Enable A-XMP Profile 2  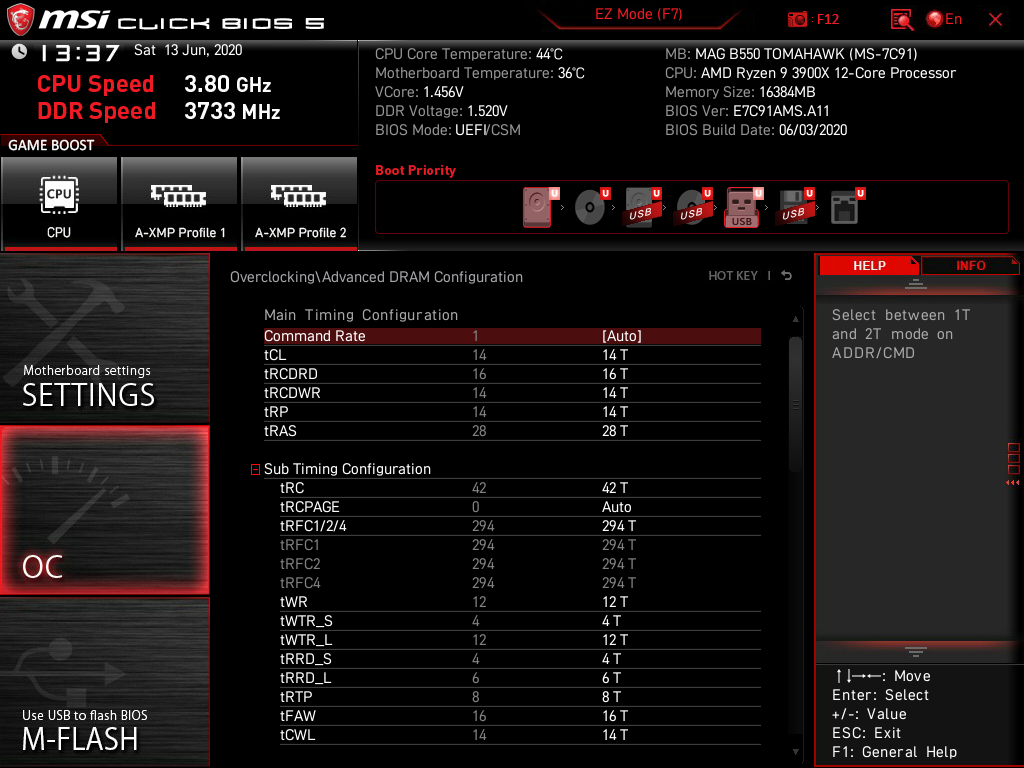click(300, 203)
